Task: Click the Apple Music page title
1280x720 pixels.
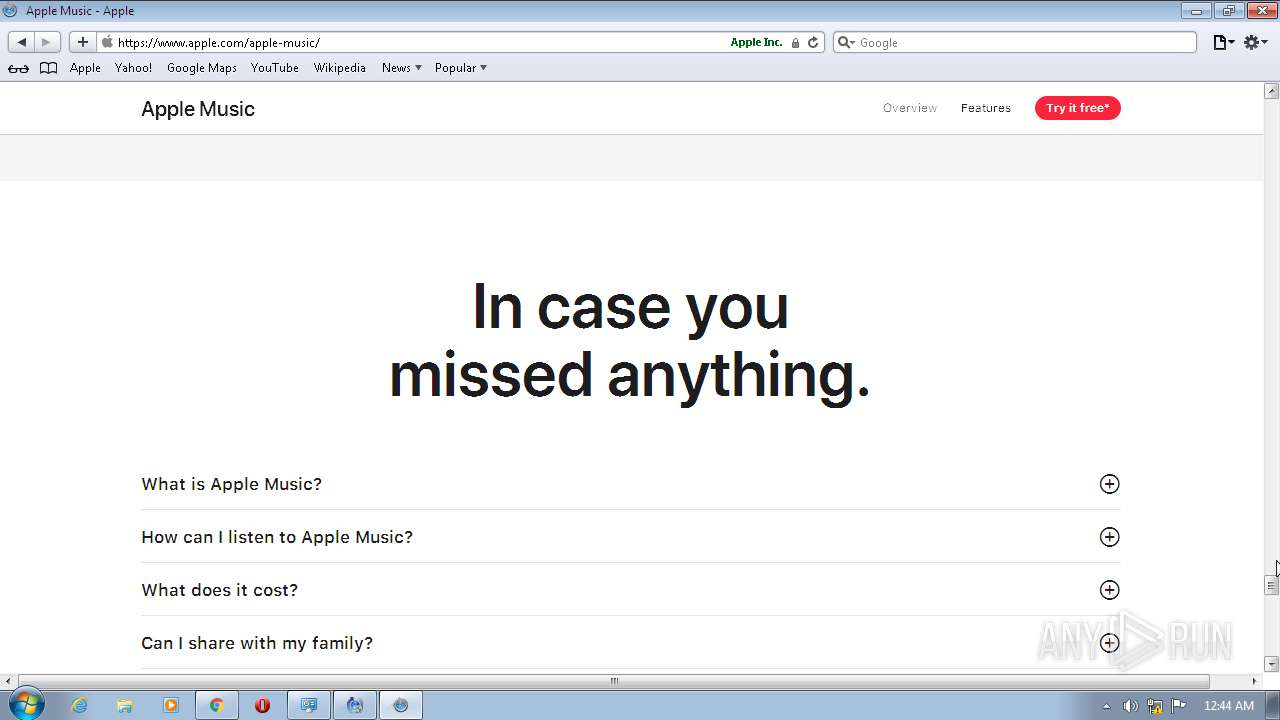Action: click(198, 109)
